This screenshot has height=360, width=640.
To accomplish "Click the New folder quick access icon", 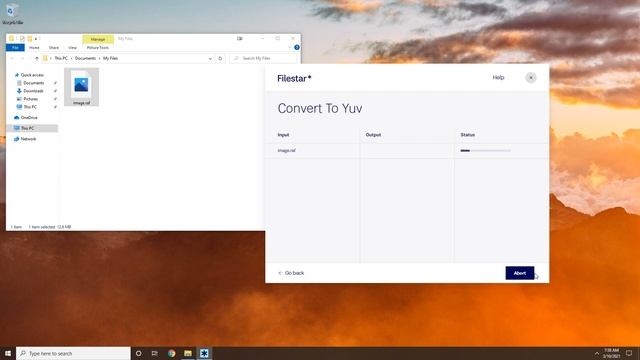I will (30, 39).
